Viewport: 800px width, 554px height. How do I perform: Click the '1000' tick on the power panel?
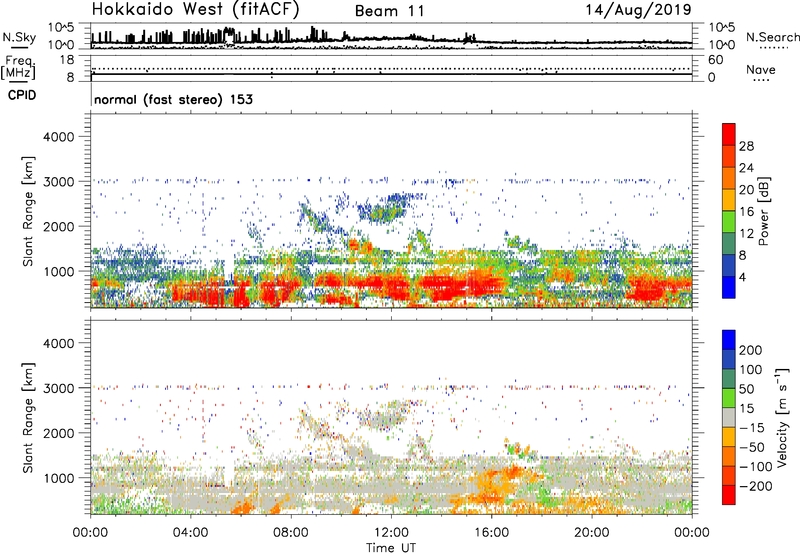[x=59, y=271]
